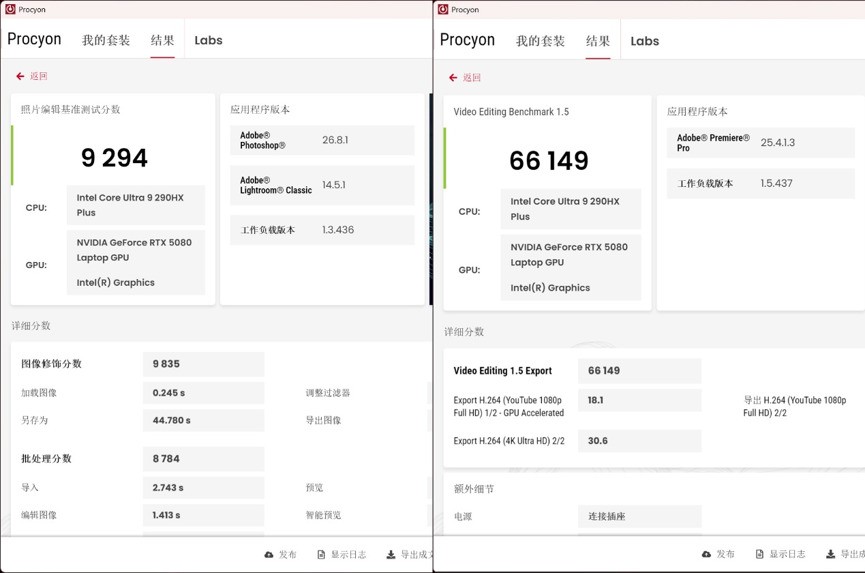Click 详细分数 heading in left window

coord(31,326)
